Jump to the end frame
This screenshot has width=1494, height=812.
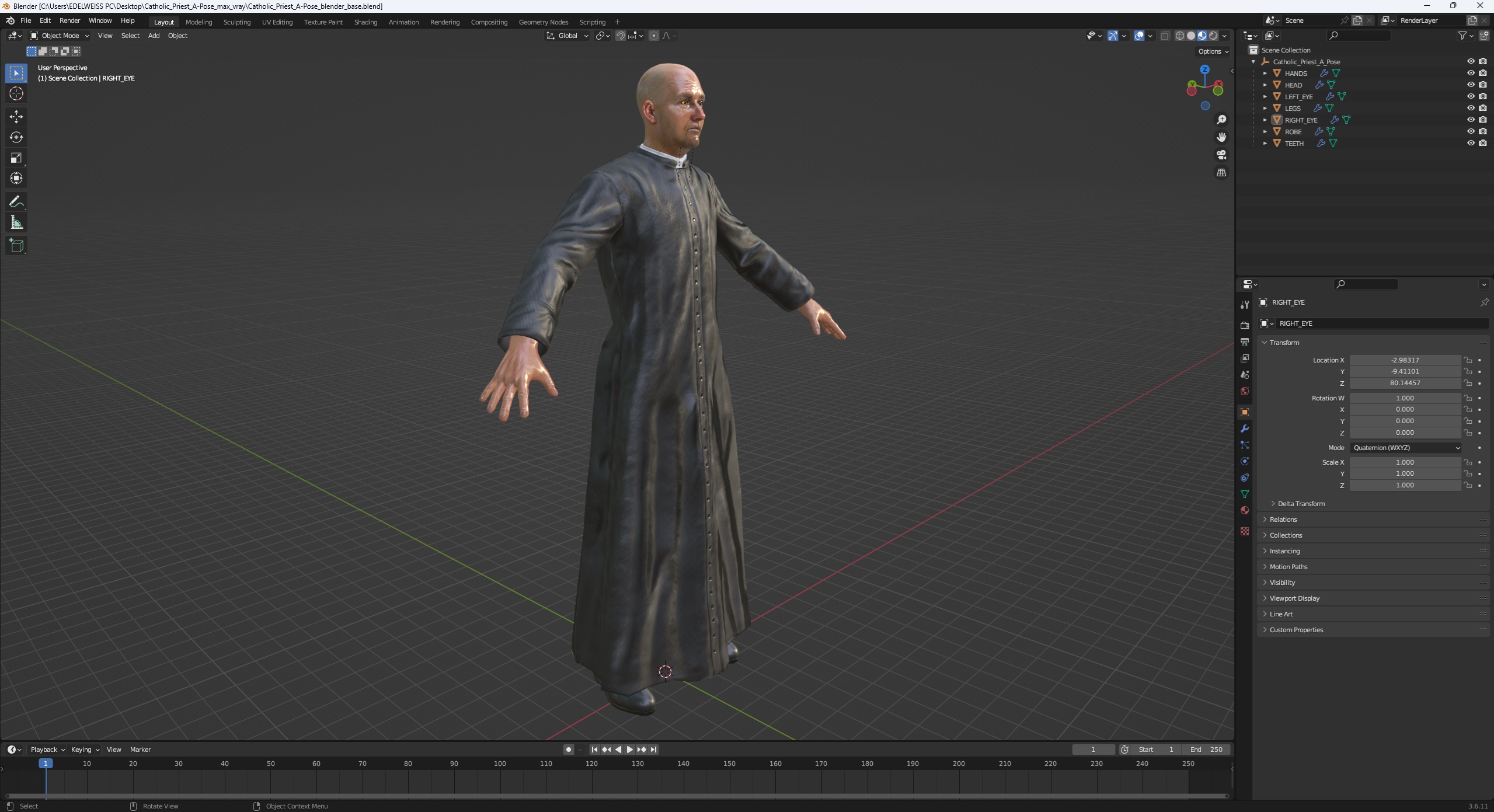[654, 750]
